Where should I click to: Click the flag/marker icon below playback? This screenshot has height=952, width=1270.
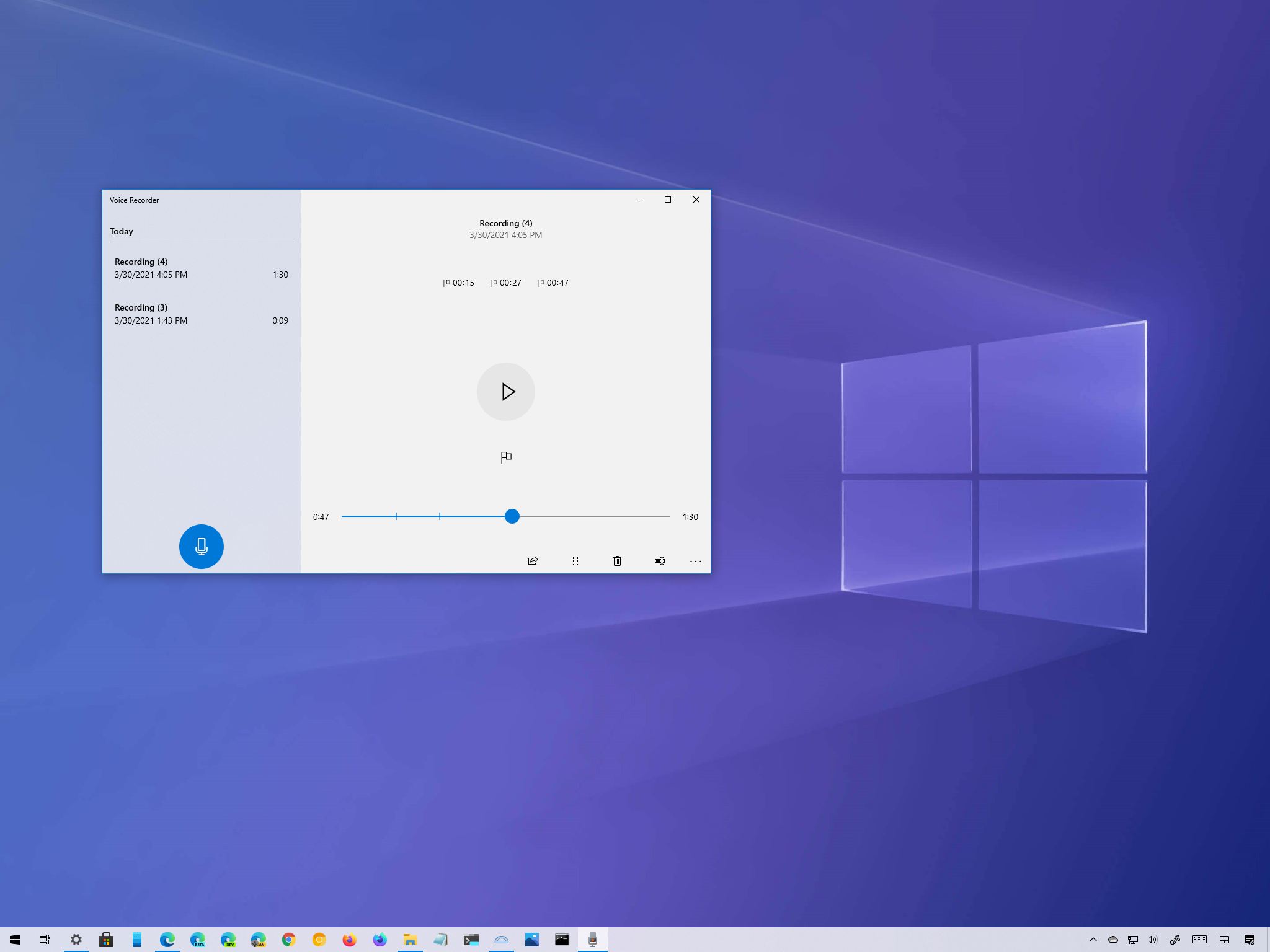click(505, 457)
